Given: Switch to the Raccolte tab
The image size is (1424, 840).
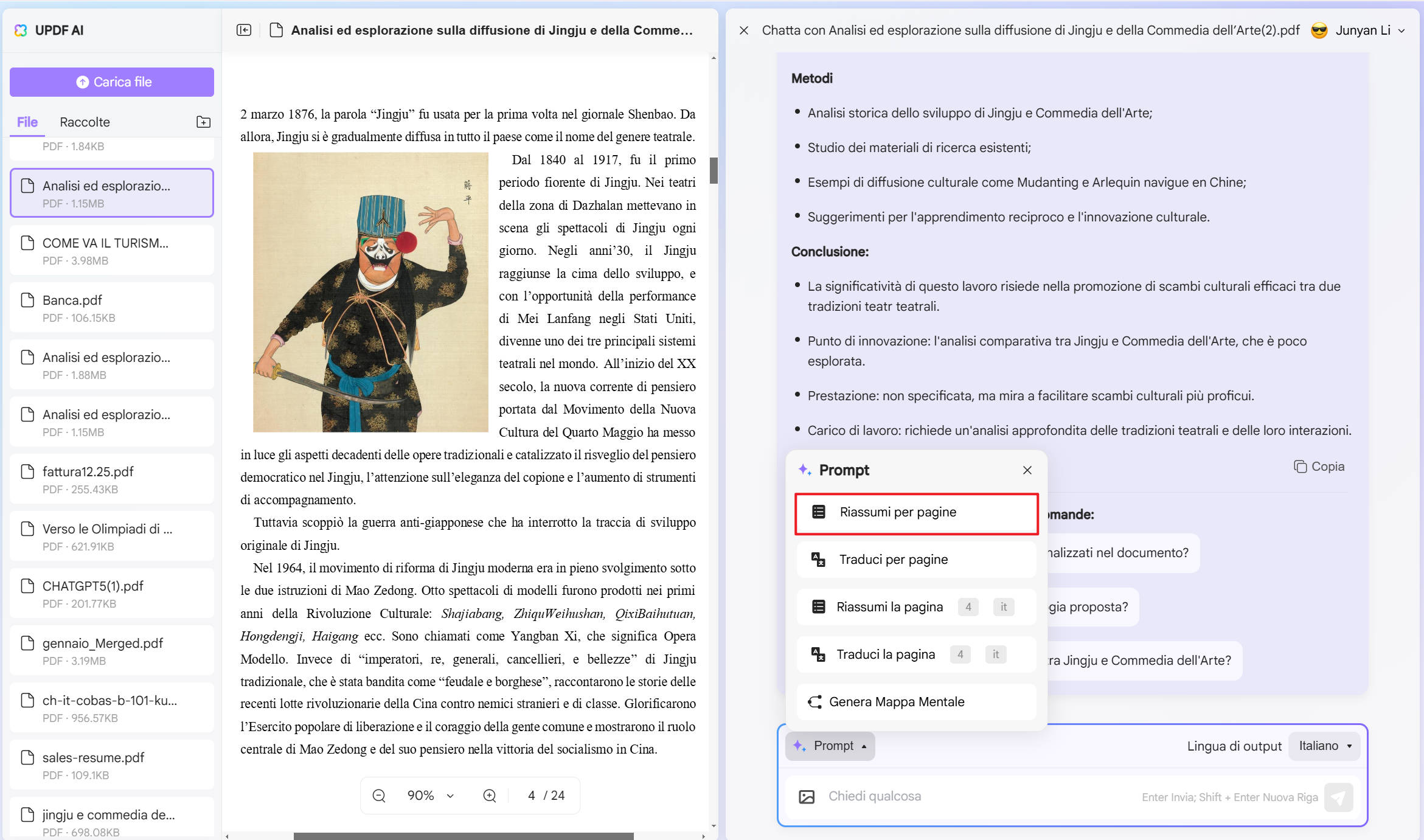Looking at the screenshot, I should 85,122.
